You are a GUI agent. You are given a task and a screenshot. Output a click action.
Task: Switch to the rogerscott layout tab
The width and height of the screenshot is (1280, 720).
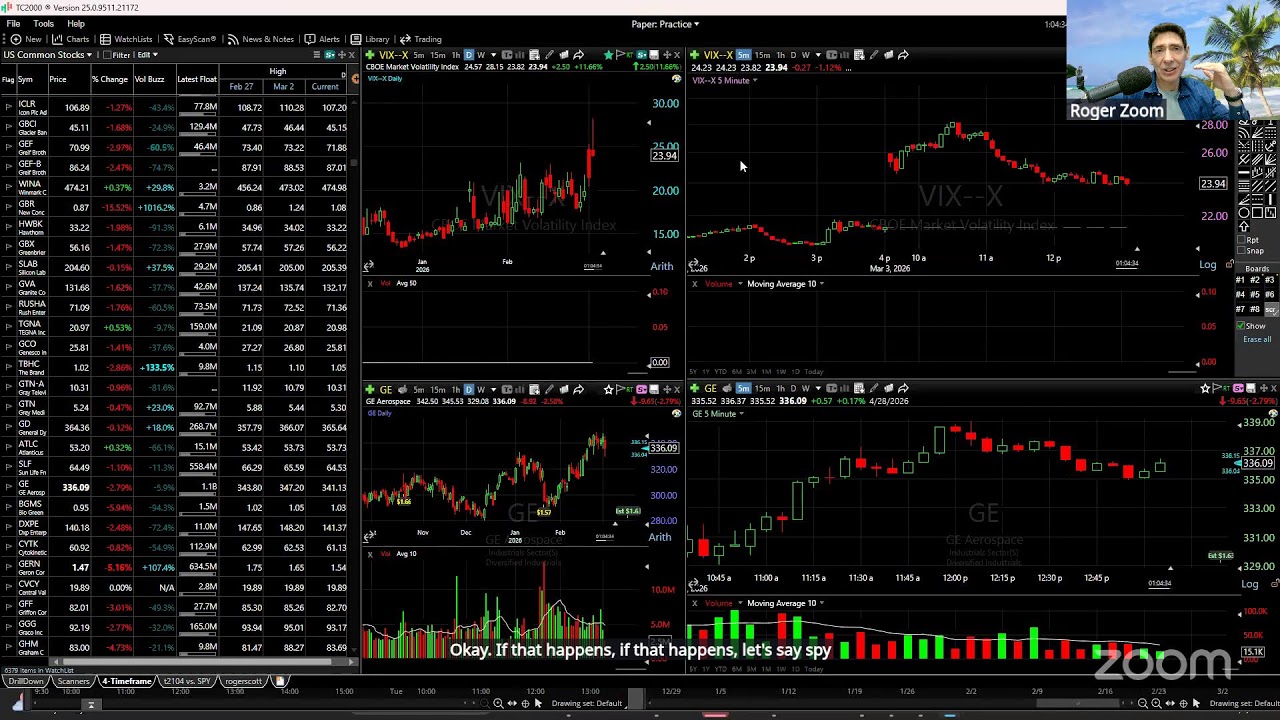(243, 682)
